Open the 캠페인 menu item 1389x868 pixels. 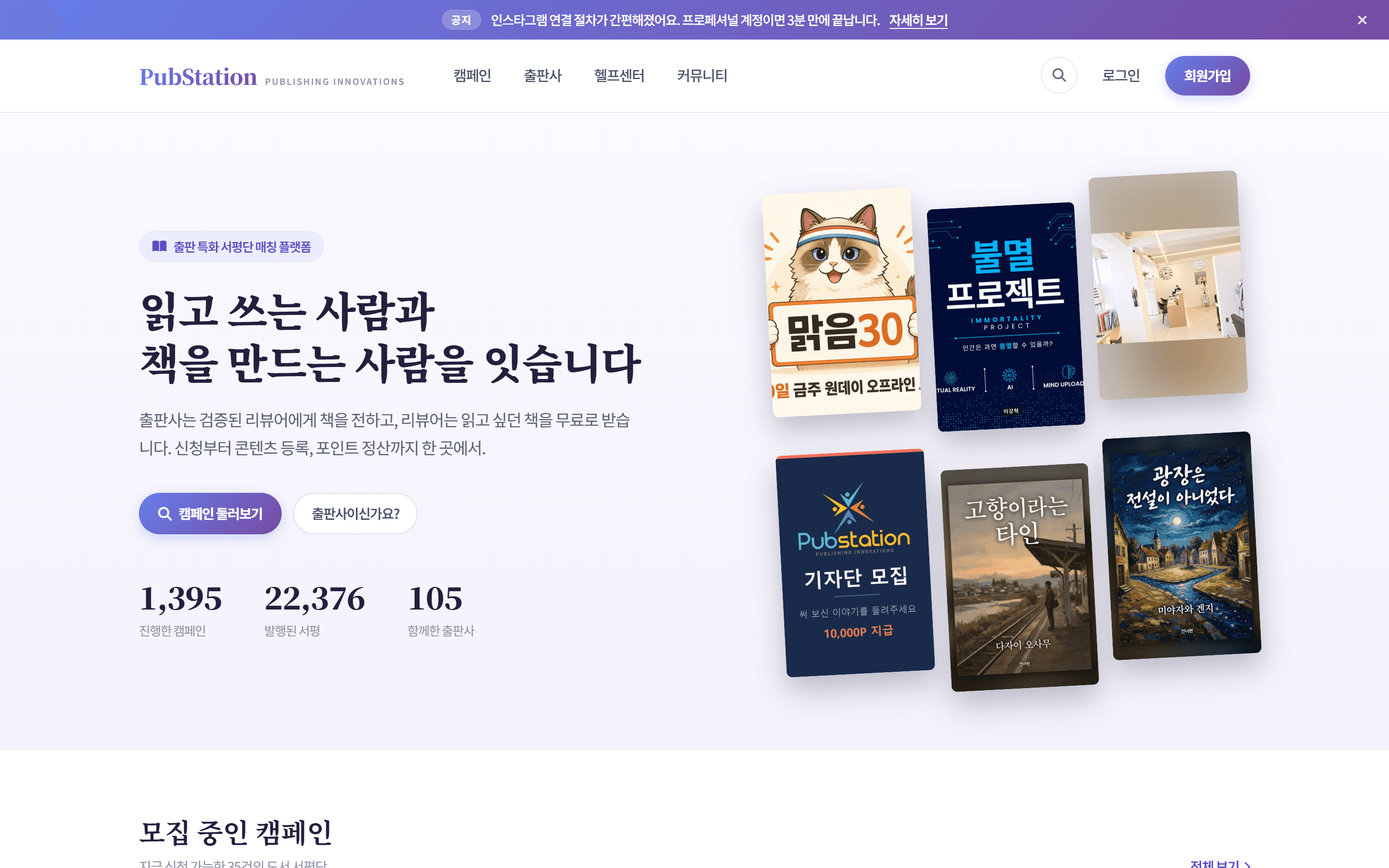472,75
